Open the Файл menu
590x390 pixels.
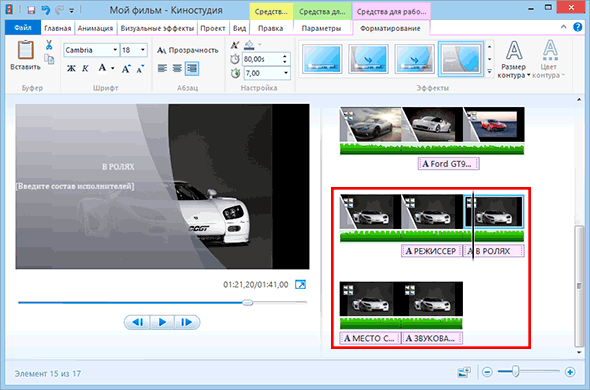tap(23, 28)
